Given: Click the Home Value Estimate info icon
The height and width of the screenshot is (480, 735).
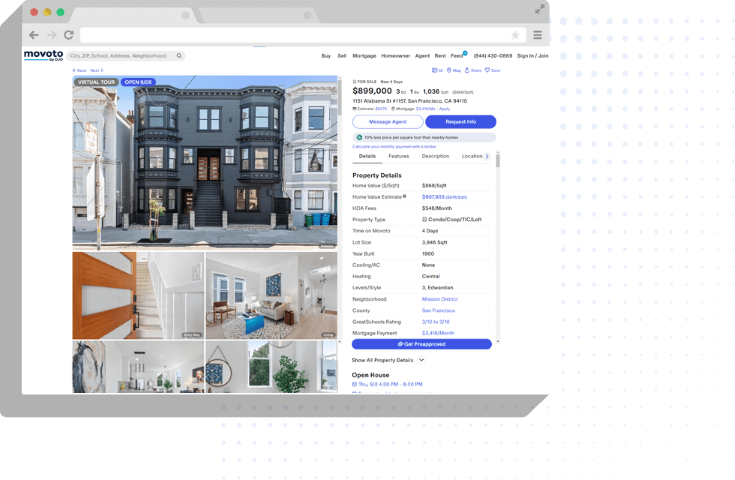Looking at the screenshot, I should pos(405,196).
